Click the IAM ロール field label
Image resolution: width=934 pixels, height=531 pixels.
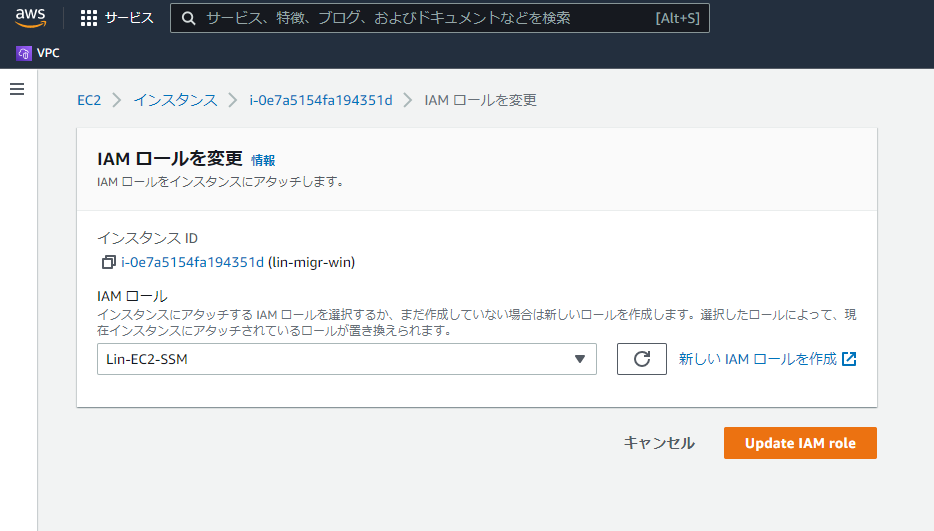pos(132,296)
